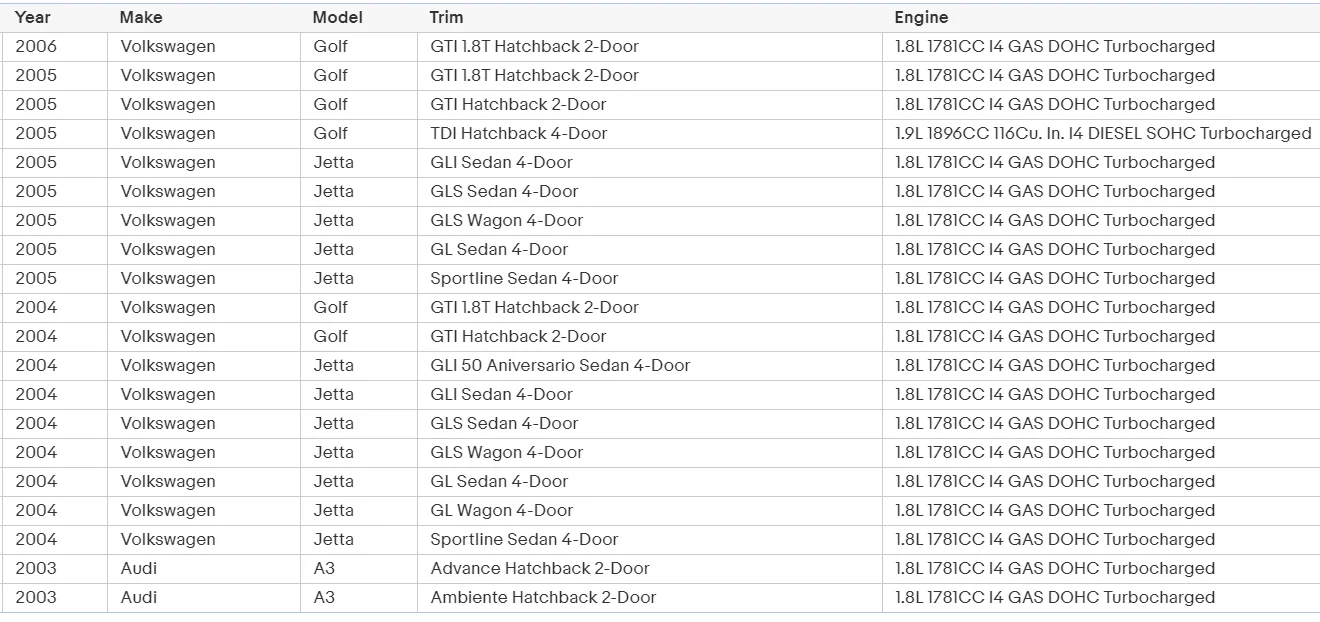
Task: Click the Model column header
Action: pos(337,17)
